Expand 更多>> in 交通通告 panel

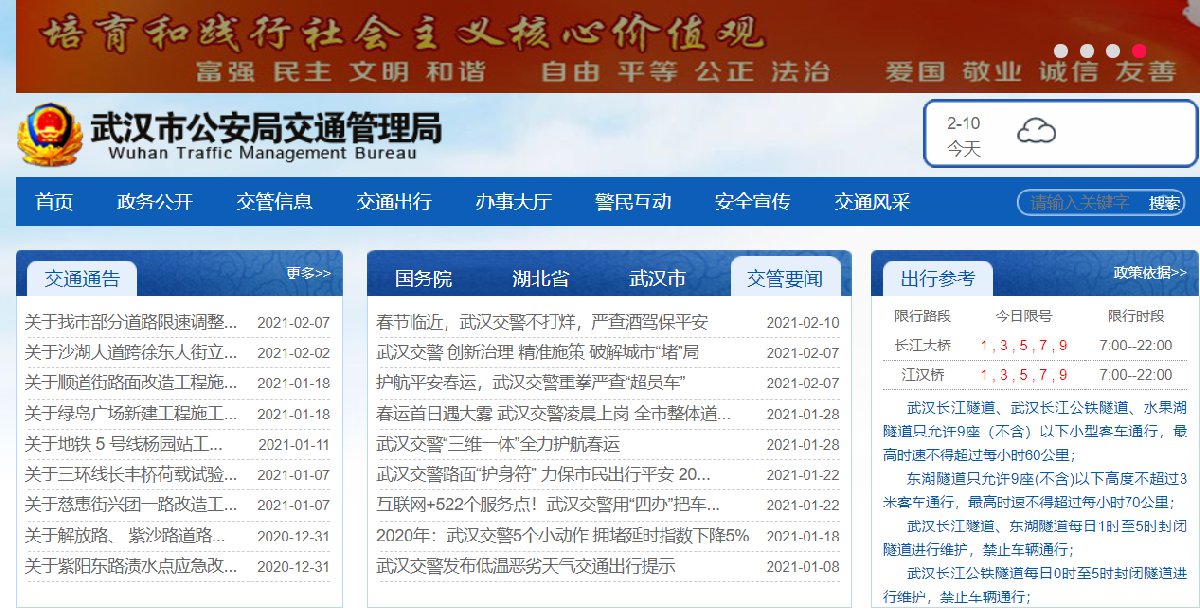308,273
